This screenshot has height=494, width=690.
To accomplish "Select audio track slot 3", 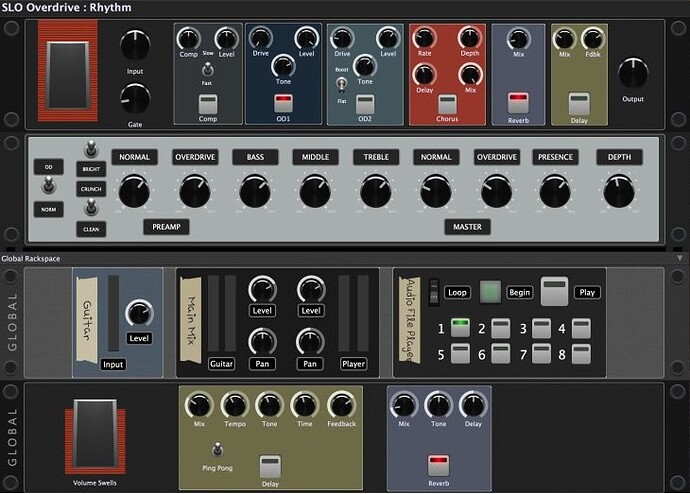I will (541, 329).
